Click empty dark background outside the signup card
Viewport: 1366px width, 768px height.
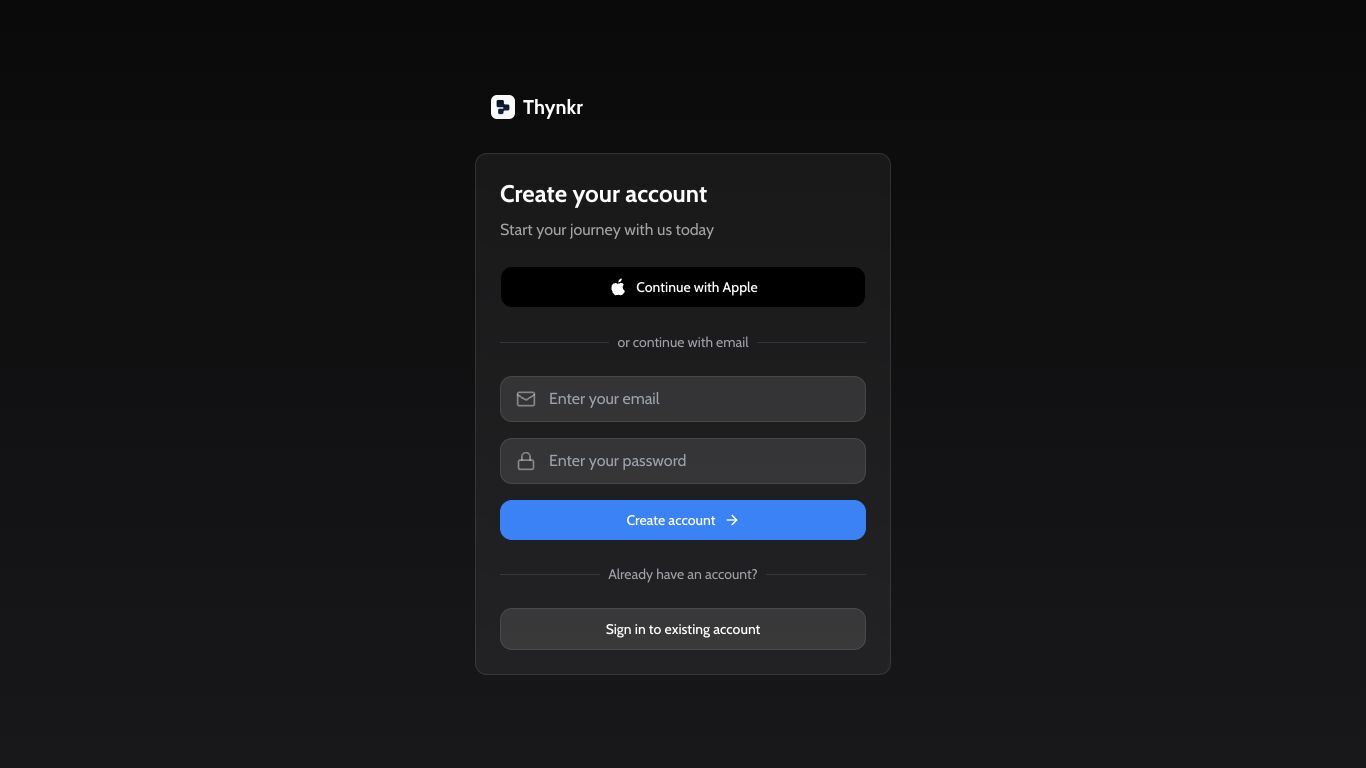200,400
